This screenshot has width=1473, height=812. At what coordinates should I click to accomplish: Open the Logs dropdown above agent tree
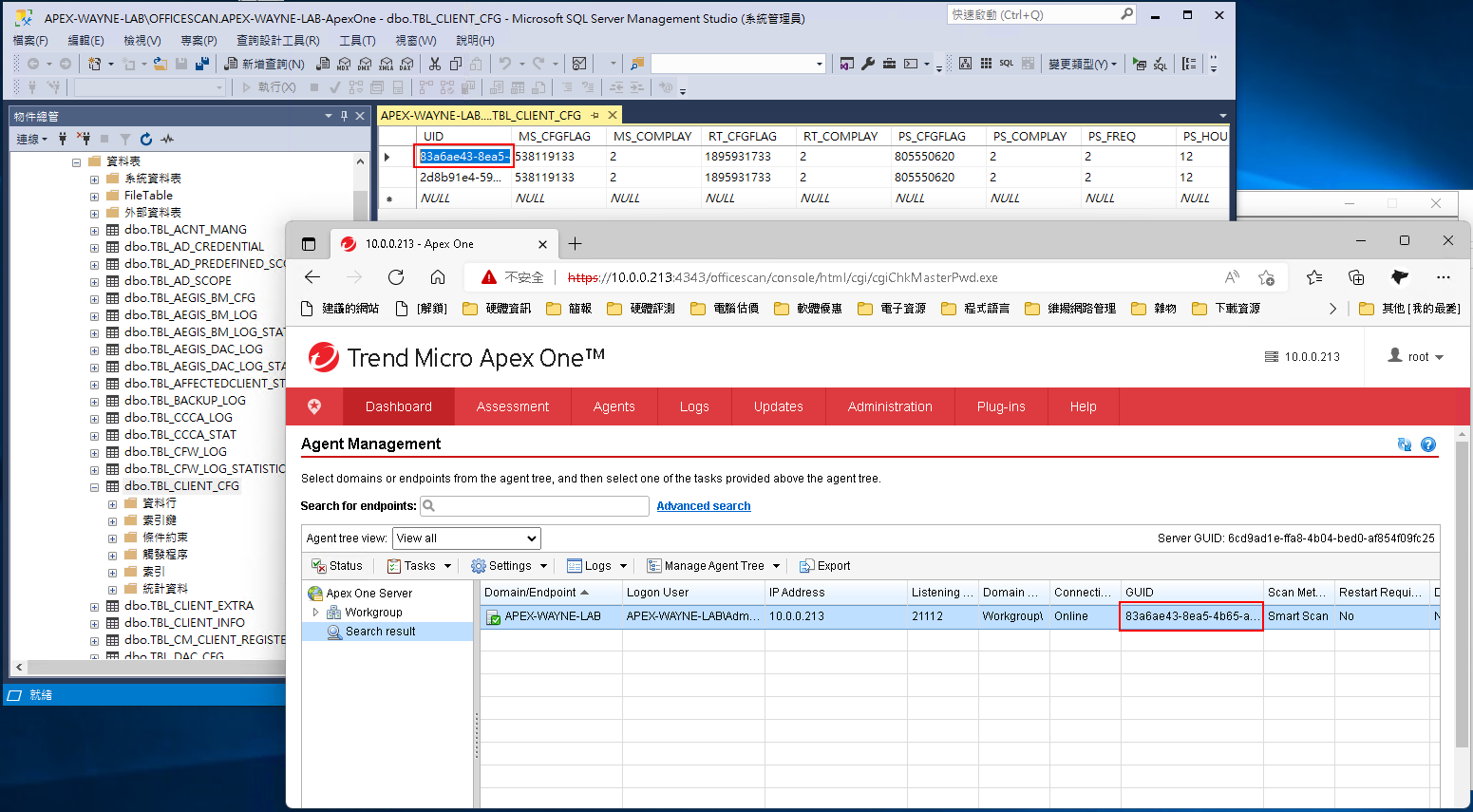[597, 566]
